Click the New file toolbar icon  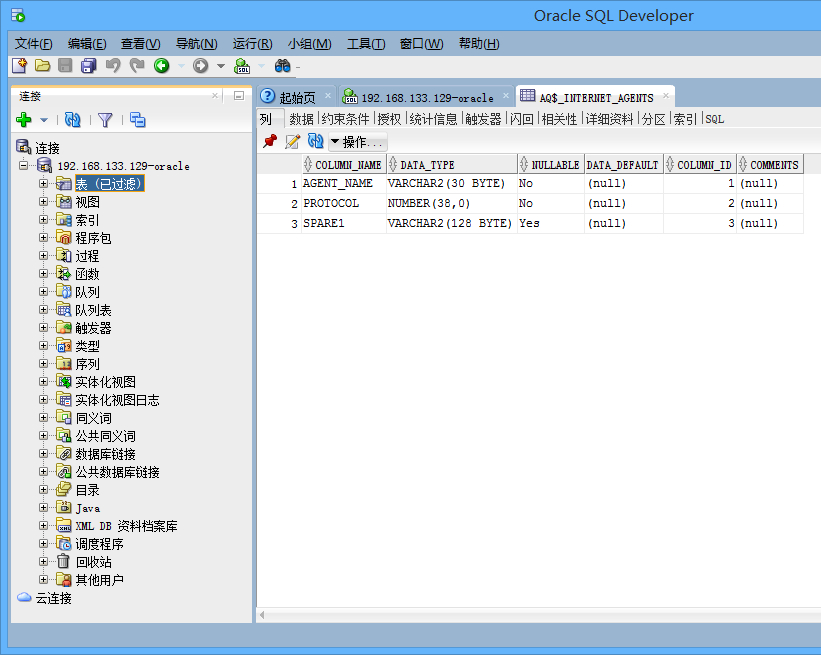tap(19, 66)
